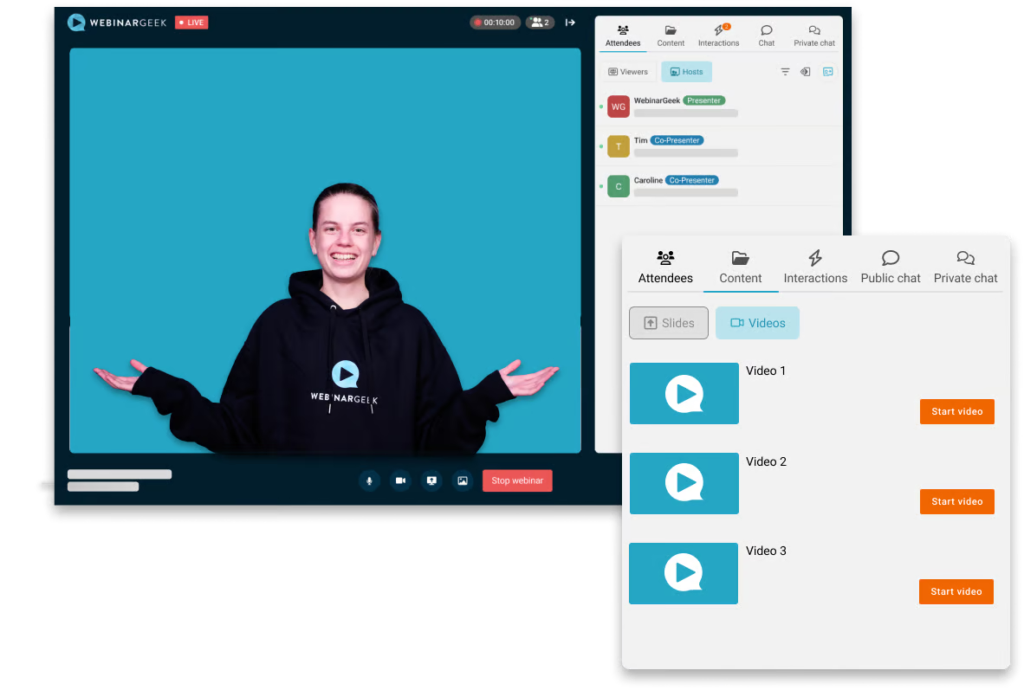Click the pop-out panel icon beside filter

(x=806, y=72)
